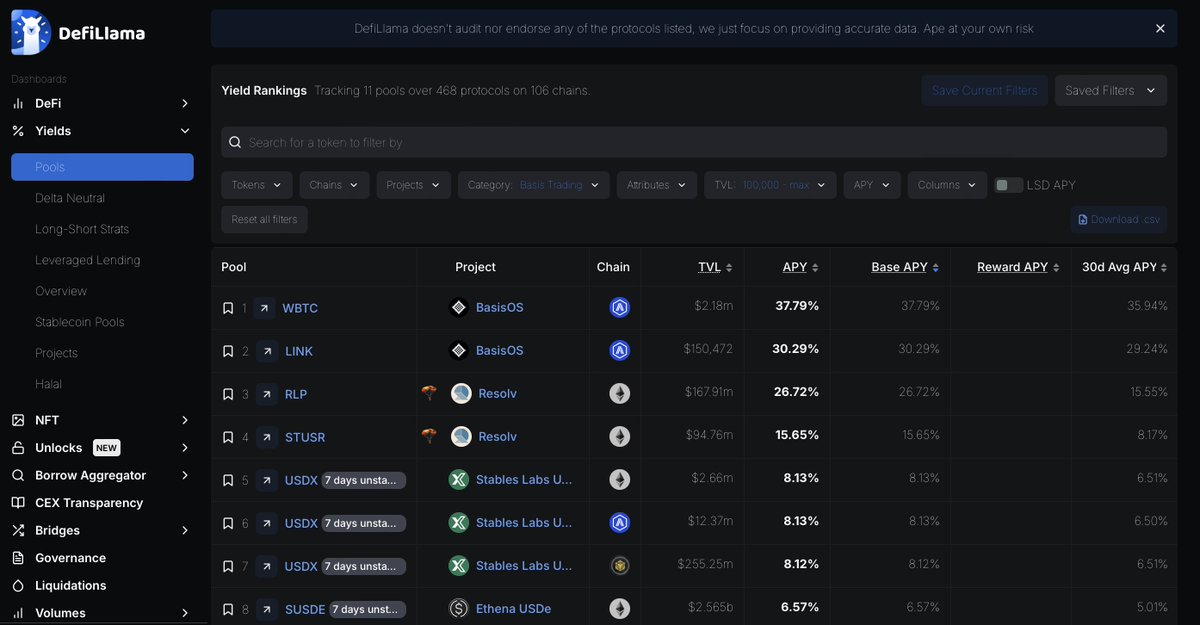
Task: Open the Chains filter dropdown
Action: tap(334, 185)
